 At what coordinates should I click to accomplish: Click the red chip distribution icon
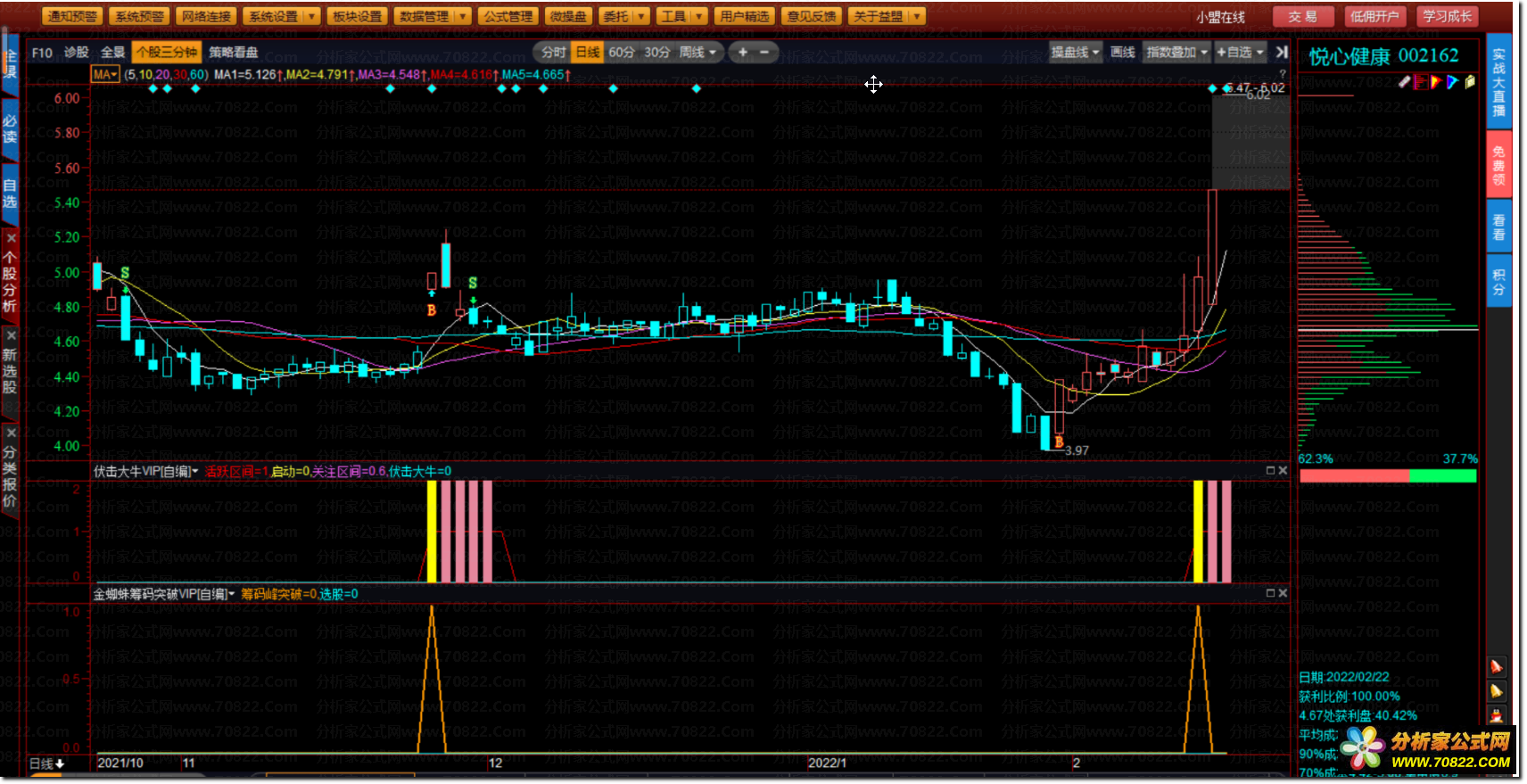pos(1421,82)
